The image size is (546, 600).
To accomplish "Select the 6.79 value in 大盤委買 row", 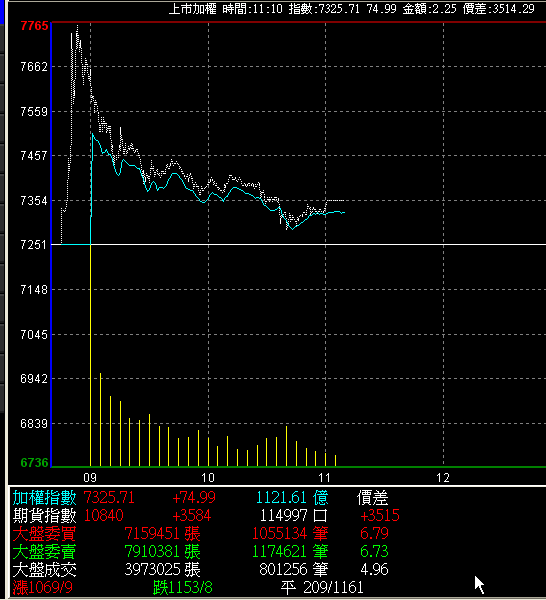I will click(x=375, y=533).
